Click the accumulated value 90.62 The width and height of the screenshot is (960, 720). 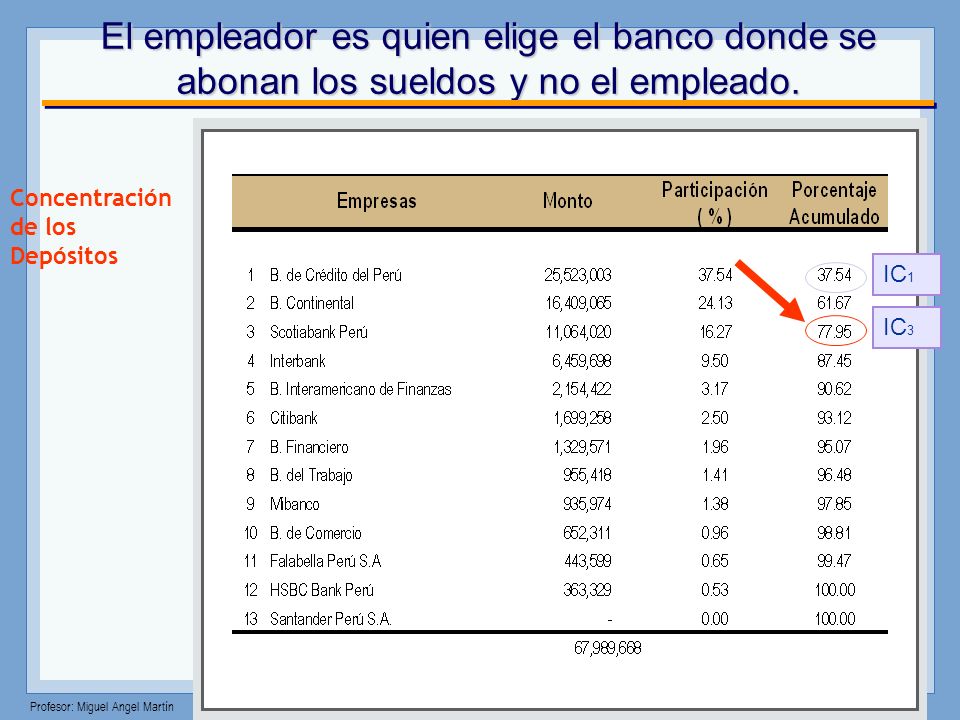834,389
